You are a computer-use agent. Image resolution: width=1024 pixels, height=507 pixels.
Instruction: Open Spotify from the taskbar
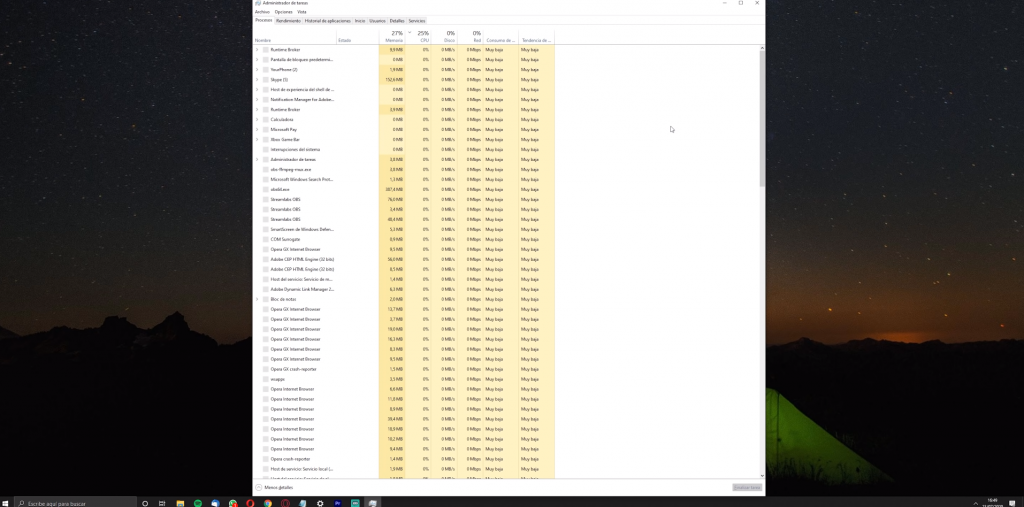pos(198,503)
